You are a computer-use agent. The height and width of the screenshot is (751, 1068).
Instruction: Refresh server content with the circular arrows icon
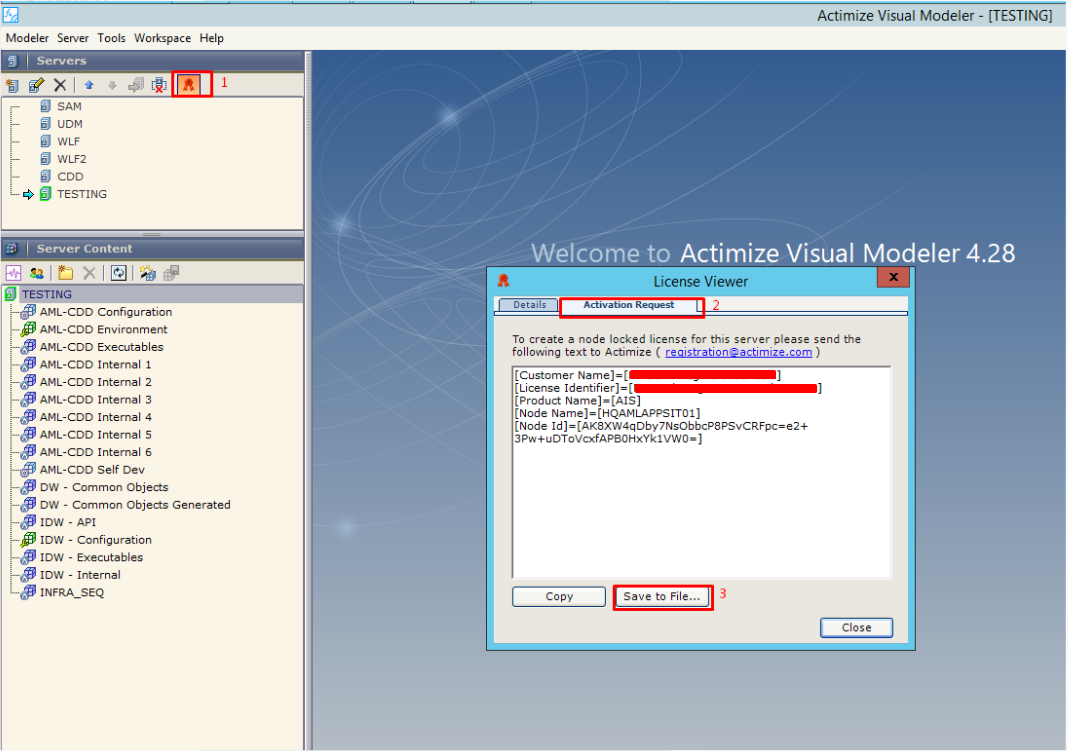coord(119,273)
